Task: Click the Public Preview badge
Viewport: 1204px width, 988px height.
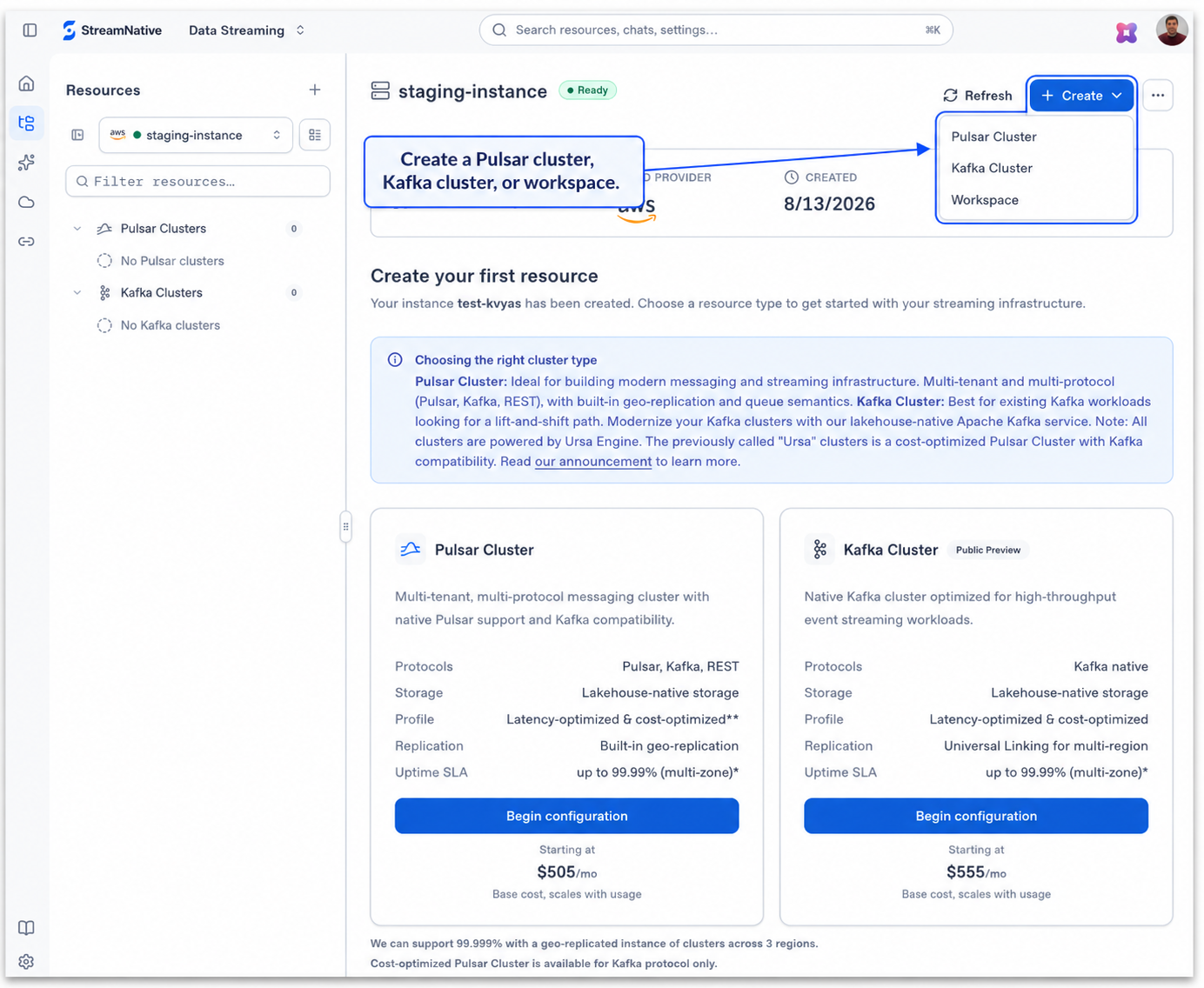Action: click(988, 551)
